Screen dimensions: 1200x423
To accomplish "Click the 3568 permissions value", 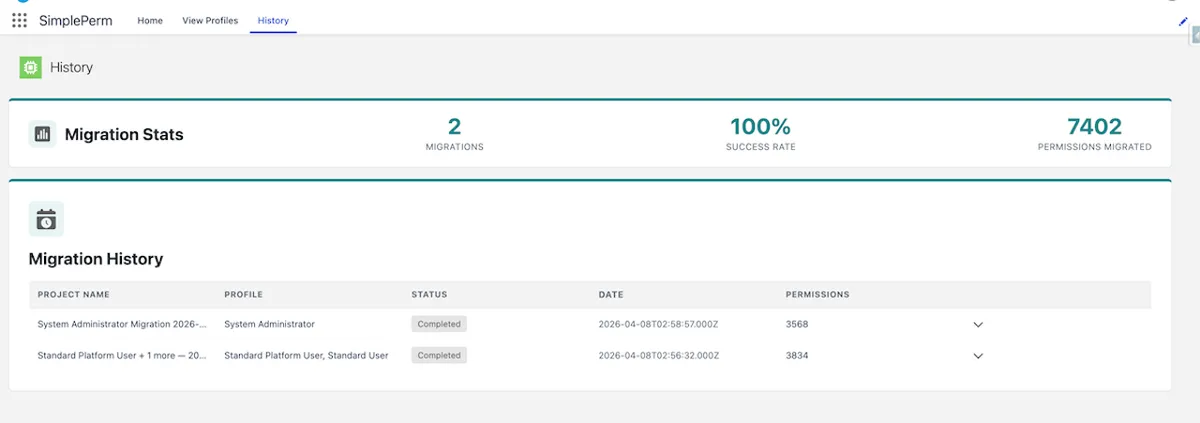I will pos(797,324).
